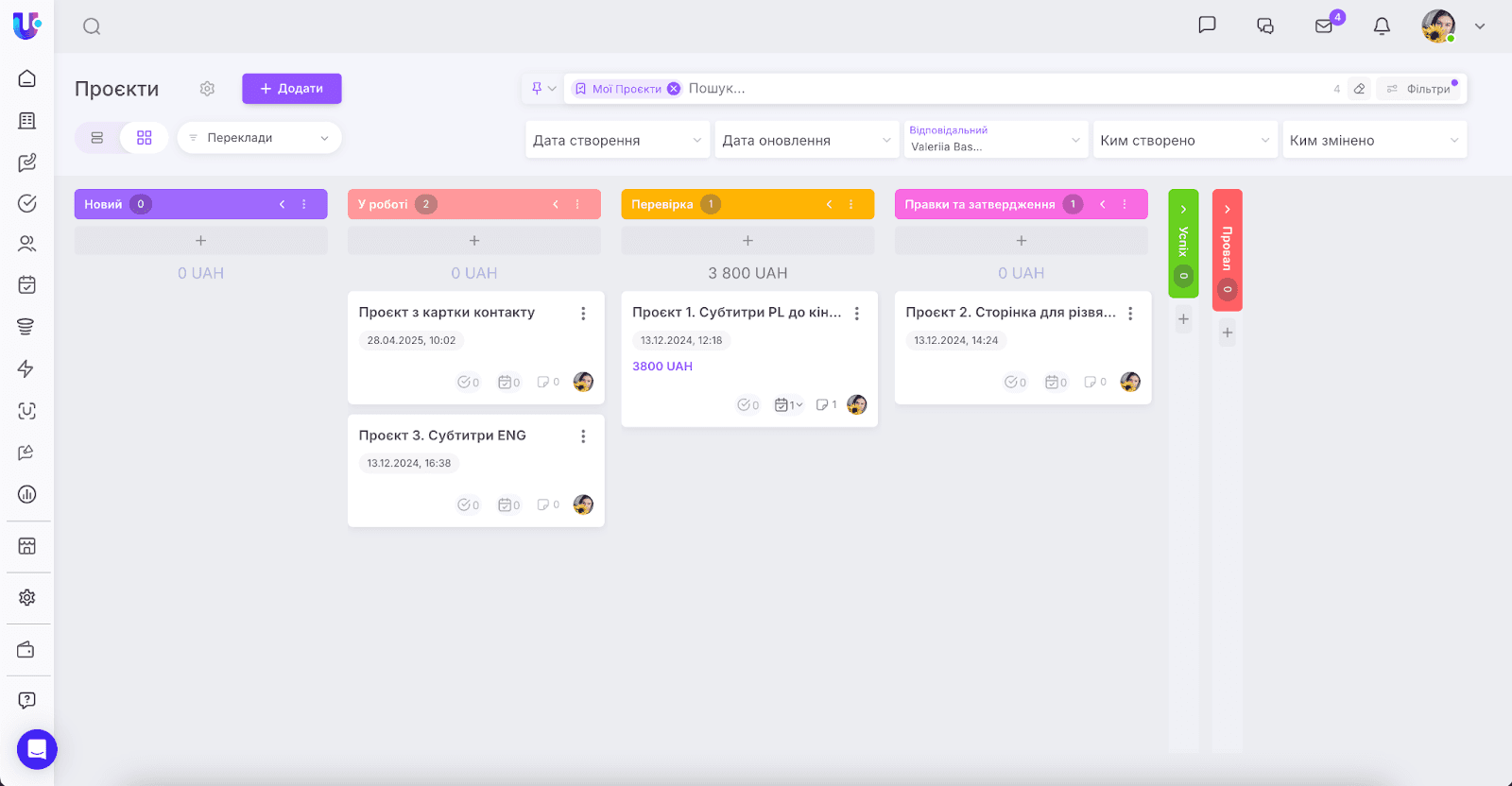Screen dimensions: 1512x786
Task: Open the analytics chart icon in sidebar
Action: 27,494
